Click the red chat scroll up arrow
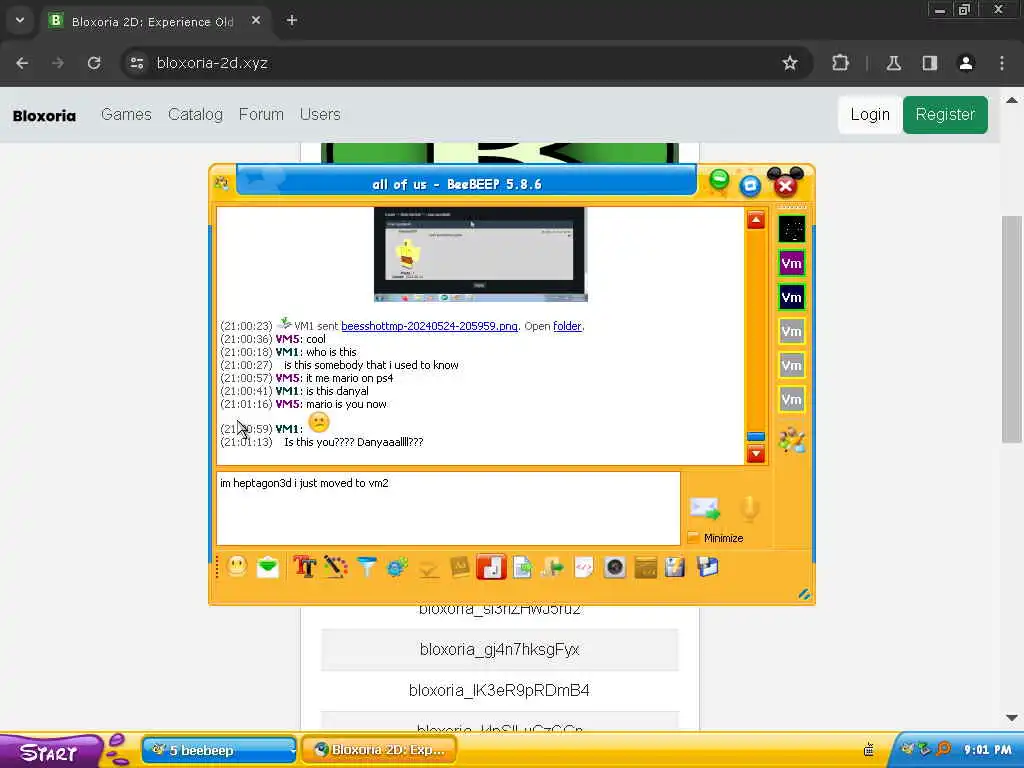This screenshot has height=768, width=1024. click(756, 220)
